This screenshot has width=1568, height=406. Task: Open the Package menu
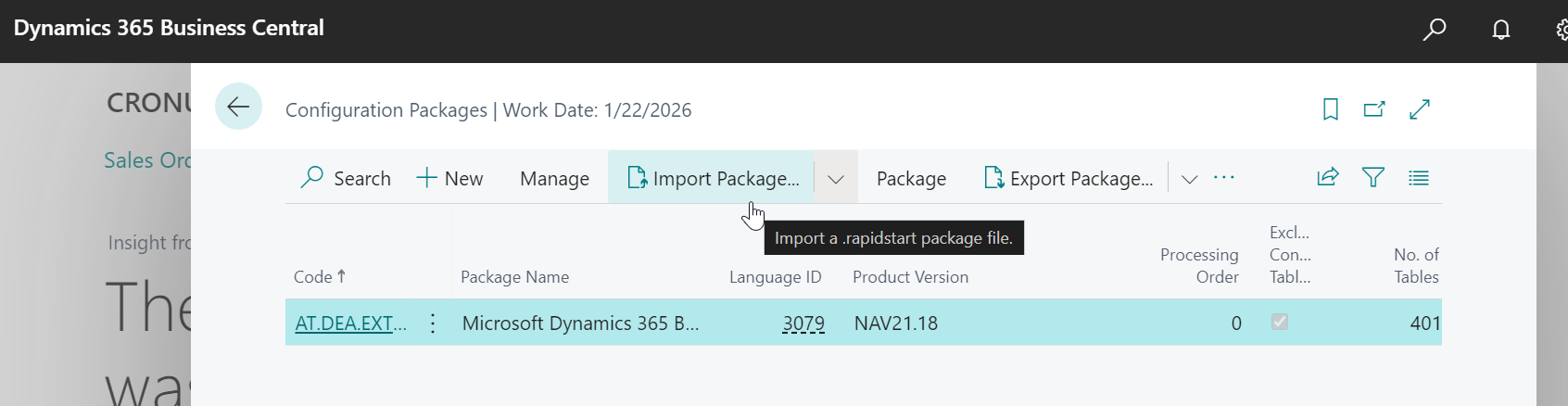click(x=911, y=179)
